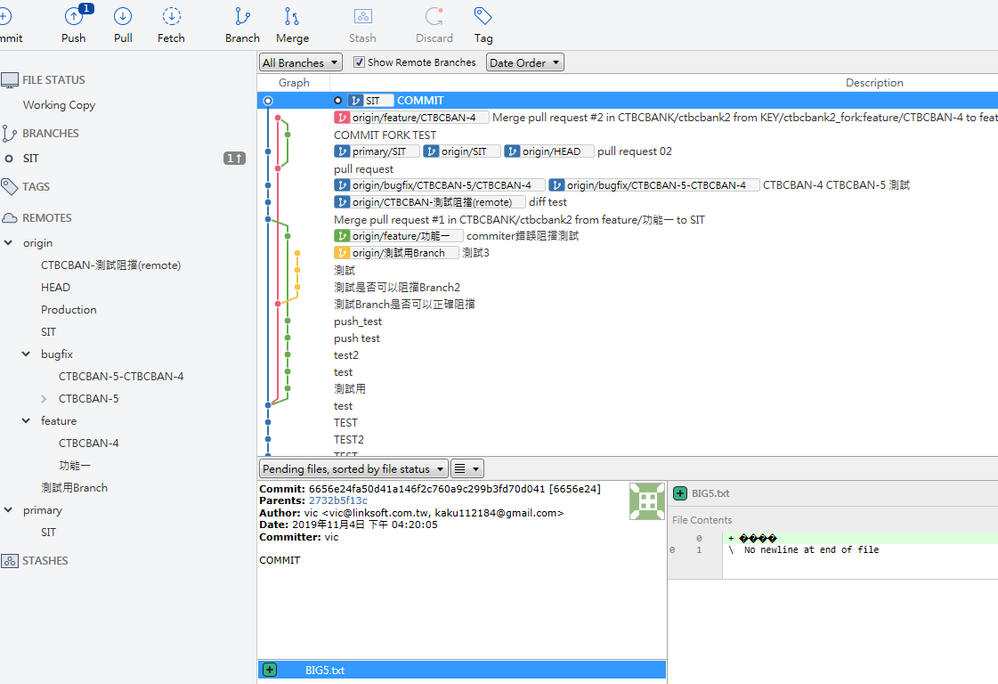This screenshot has height=684, width=998.
Task: Click the origin/HEAD branch label
Action: click(549, 151)
